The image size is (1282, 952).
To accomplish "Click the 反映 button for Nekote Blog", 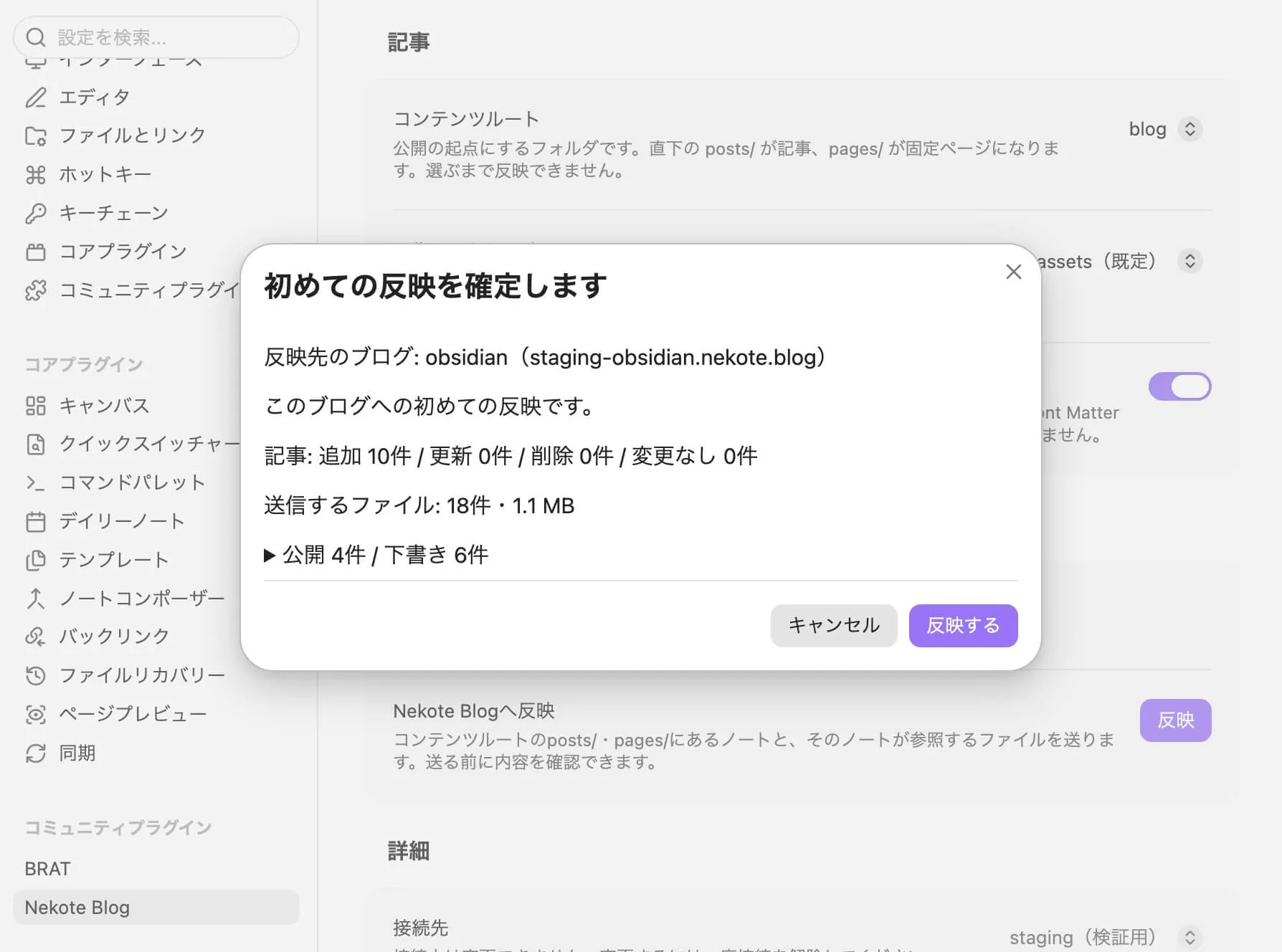I will pos(1176,720).
